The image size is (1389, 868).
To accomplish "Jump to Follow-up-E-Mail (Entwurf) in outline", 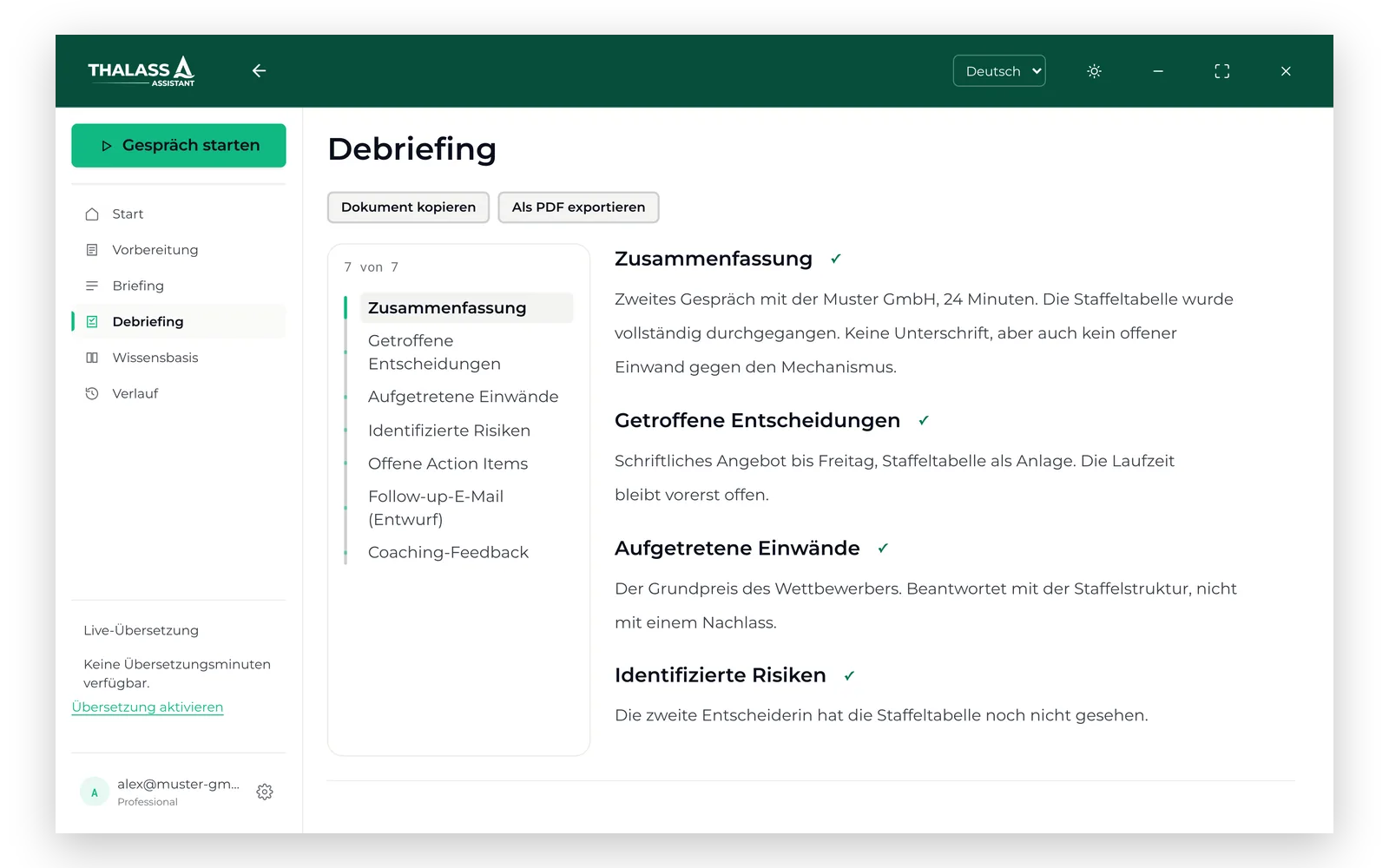I will tap(466, 508).
